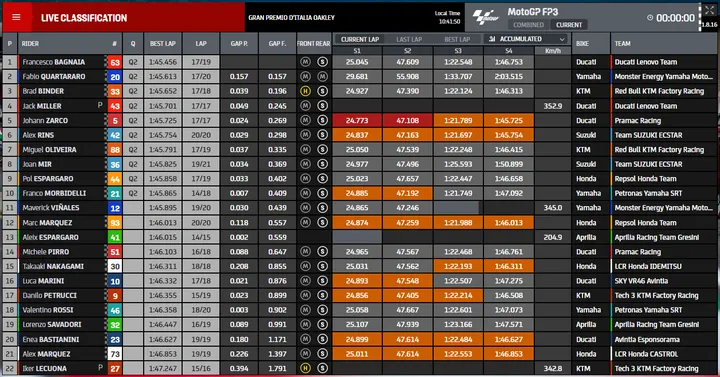
Task: Click Bagnaia's 1:45.456 best lap
Action: pos(163,62)
